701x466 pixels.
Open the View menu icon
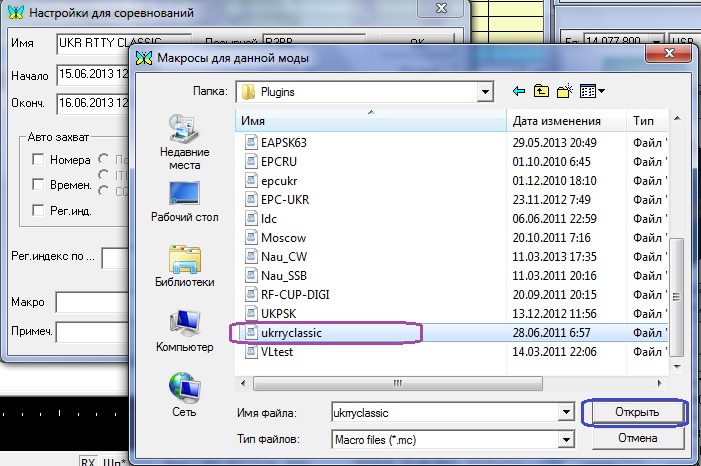(591, 91)
